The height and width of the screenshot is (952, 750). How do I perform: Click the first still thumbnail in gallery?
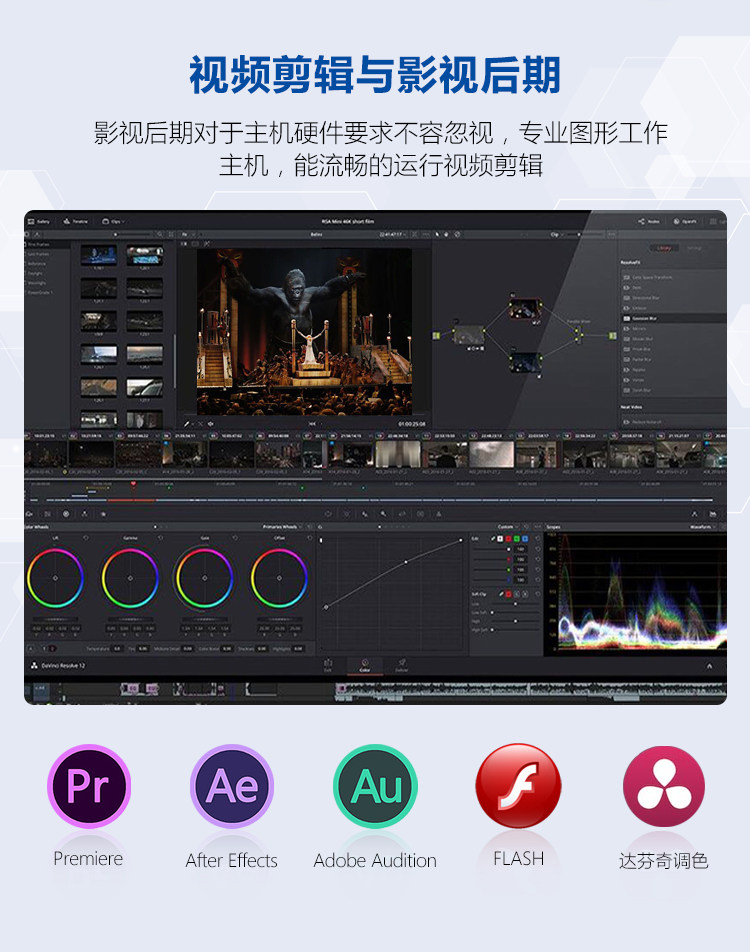point(98,255)
